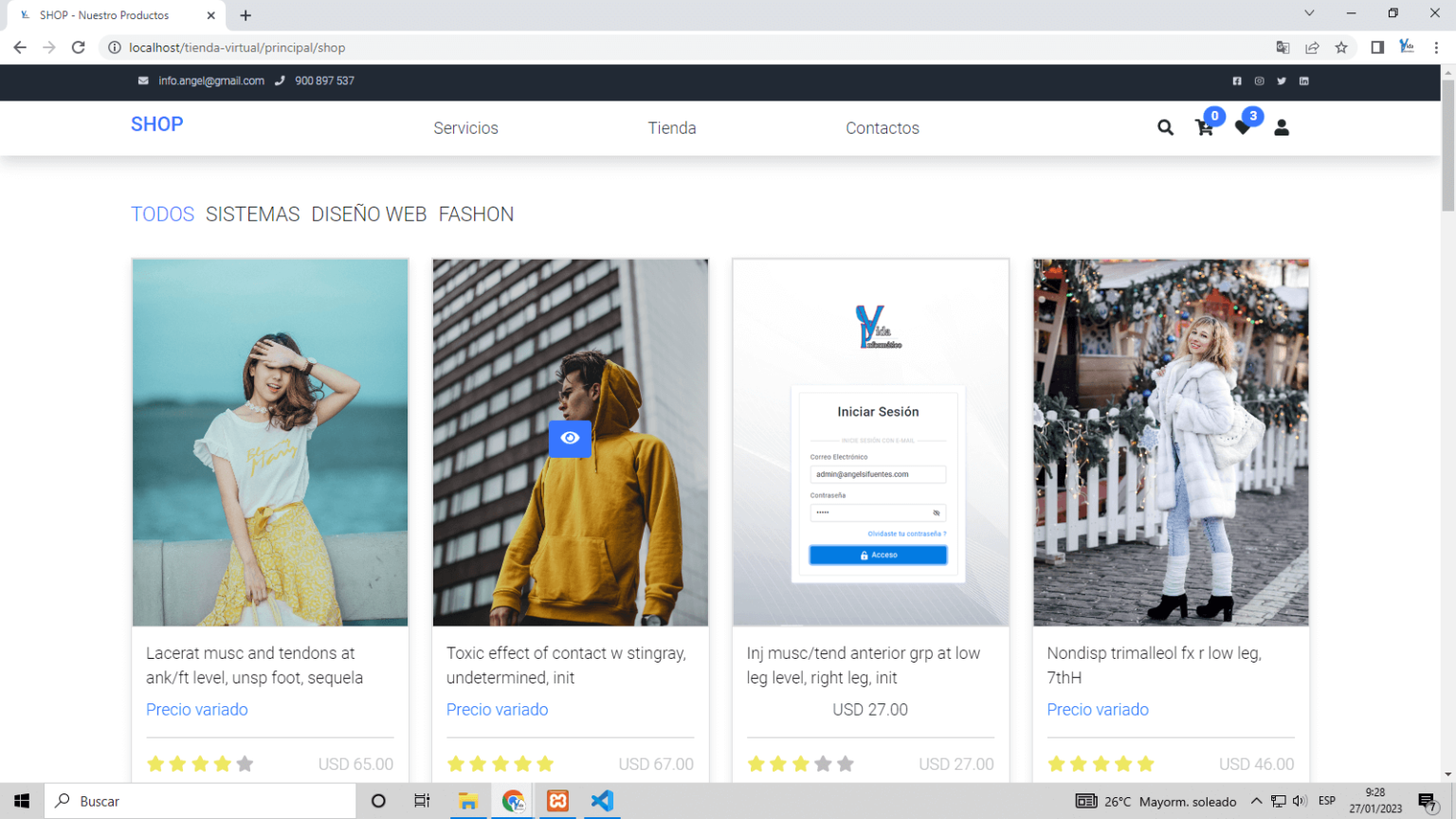Bookmark the page with the star icon
Viewport: 1456px width, 819px height.
(1341, 46)
